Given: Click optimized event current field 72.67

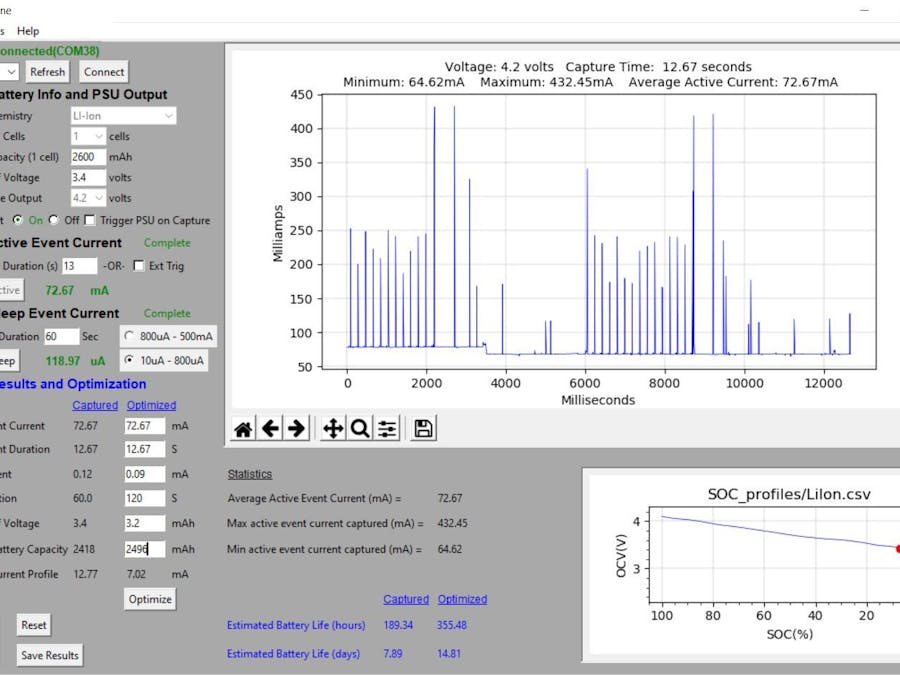Looking at the screenshot, I should pyautogui.click(x=145, y=426).
